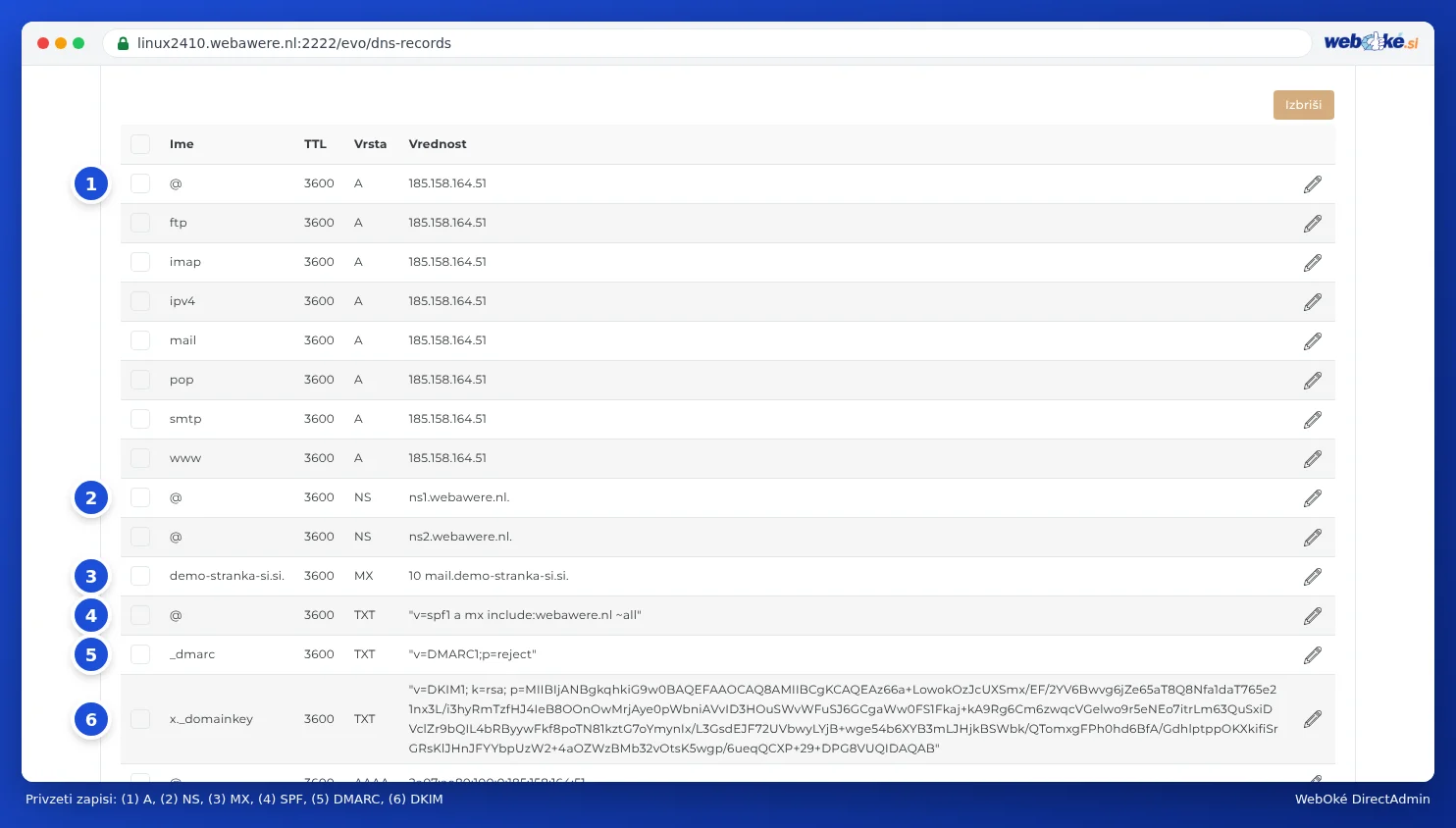Check the imap record checkbox
Screen dimensions: 1456x828
click(x=140, y=262)
